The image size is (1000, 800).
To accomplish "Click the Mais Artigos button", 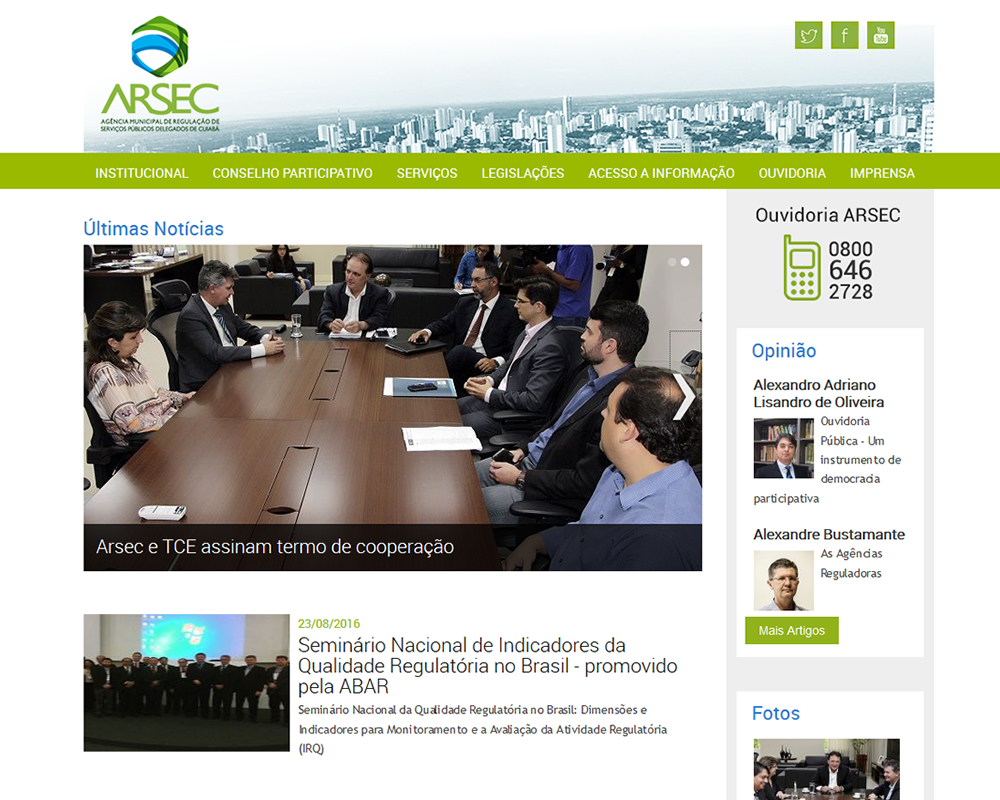I will click(791, 631).
